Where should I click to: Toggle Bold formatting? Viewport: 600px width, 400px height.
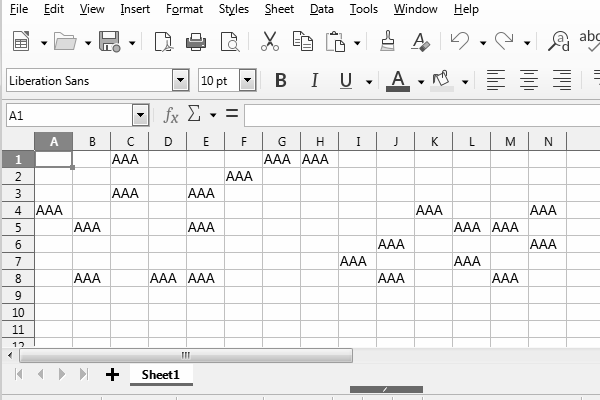click(x=281, y=81)
